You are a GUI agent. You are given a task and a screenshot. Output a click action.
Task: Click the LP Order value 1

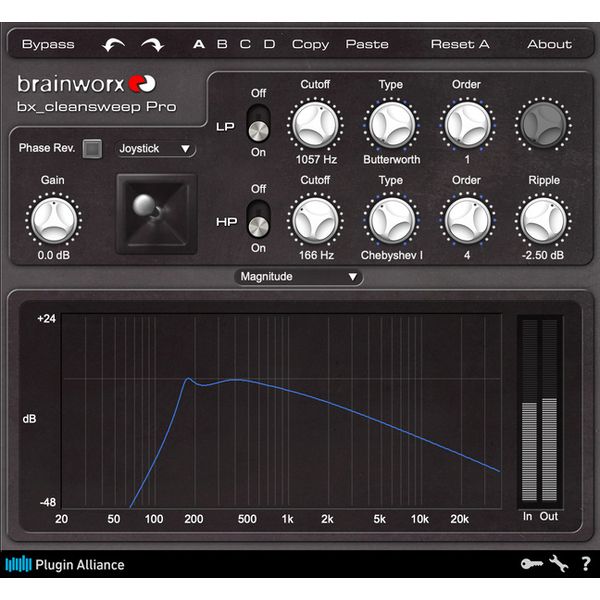point(467,160)
